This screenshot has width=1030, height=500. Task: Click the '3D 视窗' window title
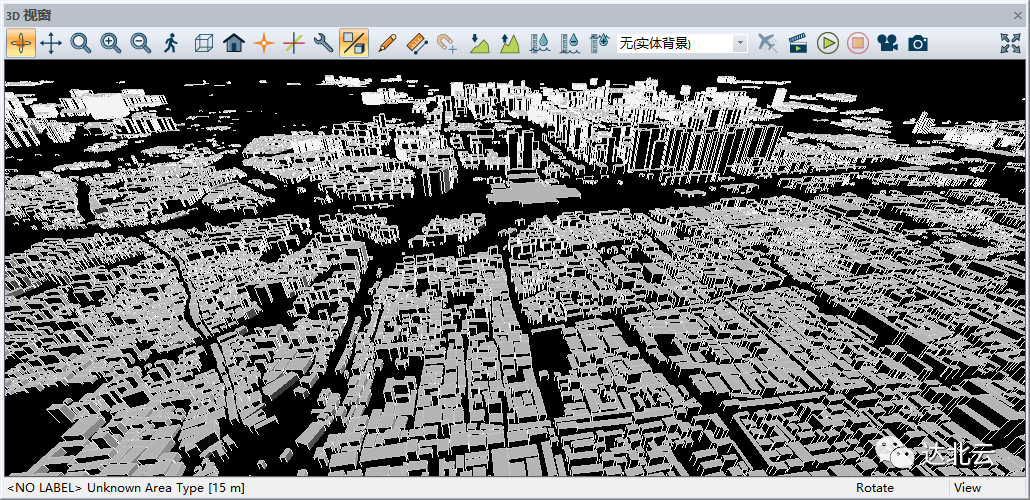click(28, 14)
